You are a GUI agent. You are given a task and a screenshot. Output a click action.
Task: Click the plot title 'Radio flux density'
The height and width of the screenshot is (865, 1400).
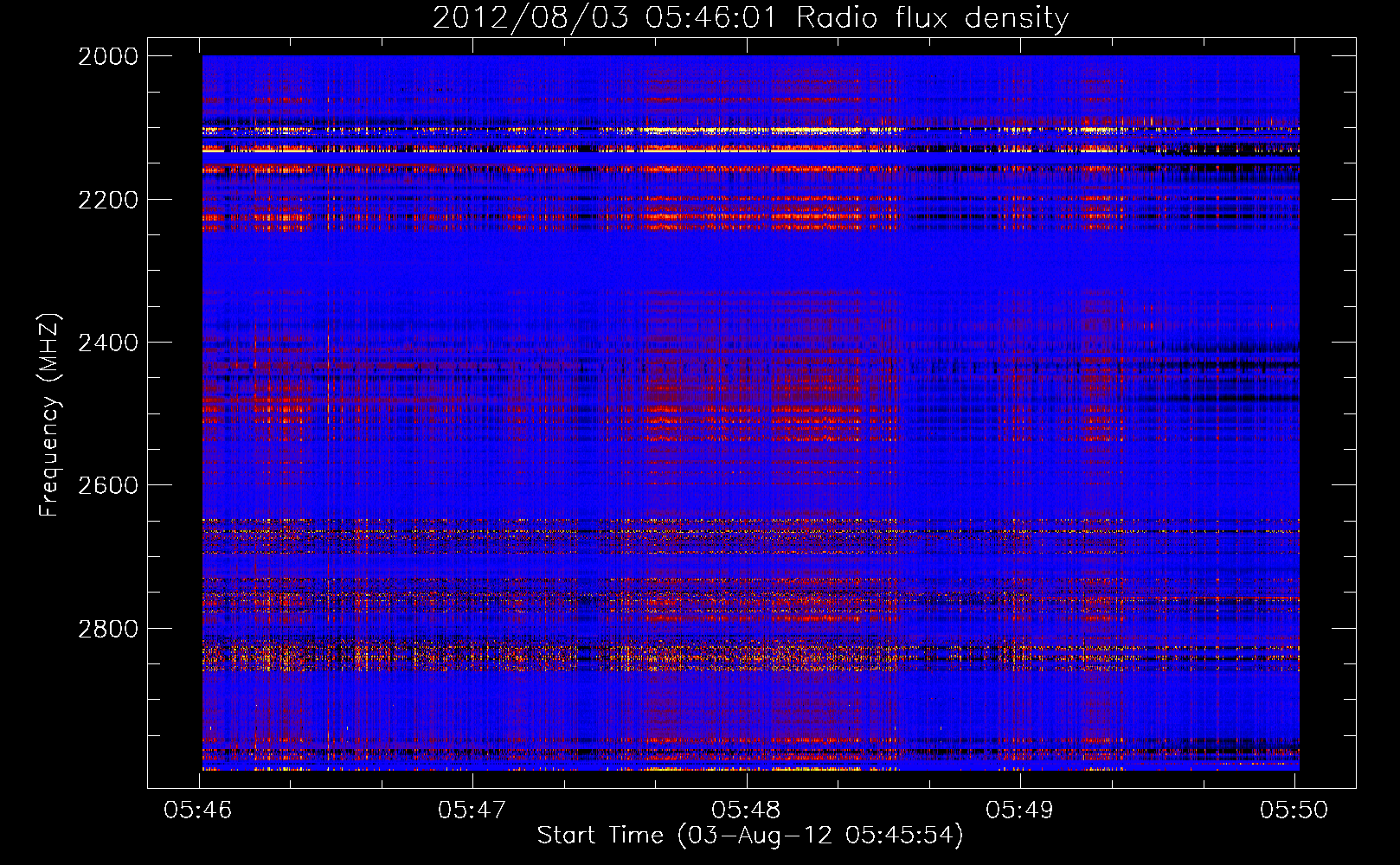point(932,18)
